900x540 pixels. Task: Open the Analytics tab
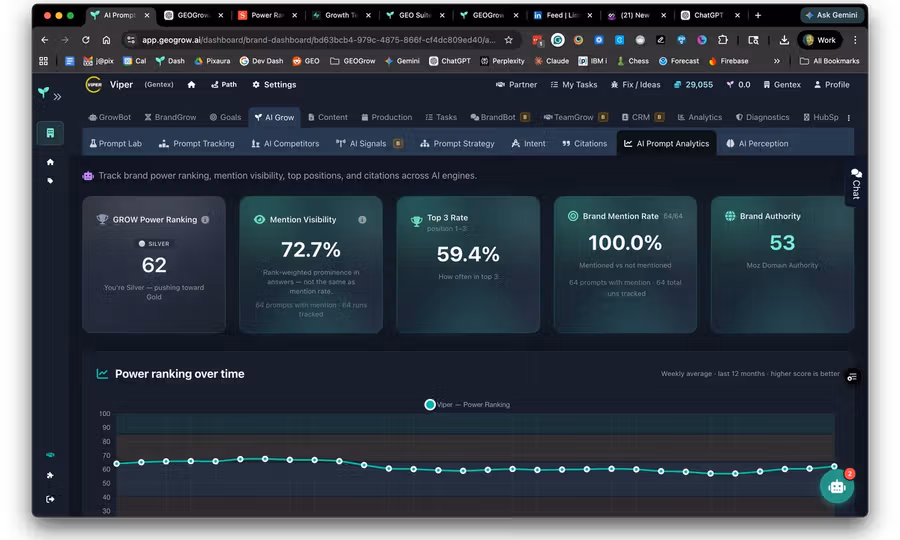700,117
